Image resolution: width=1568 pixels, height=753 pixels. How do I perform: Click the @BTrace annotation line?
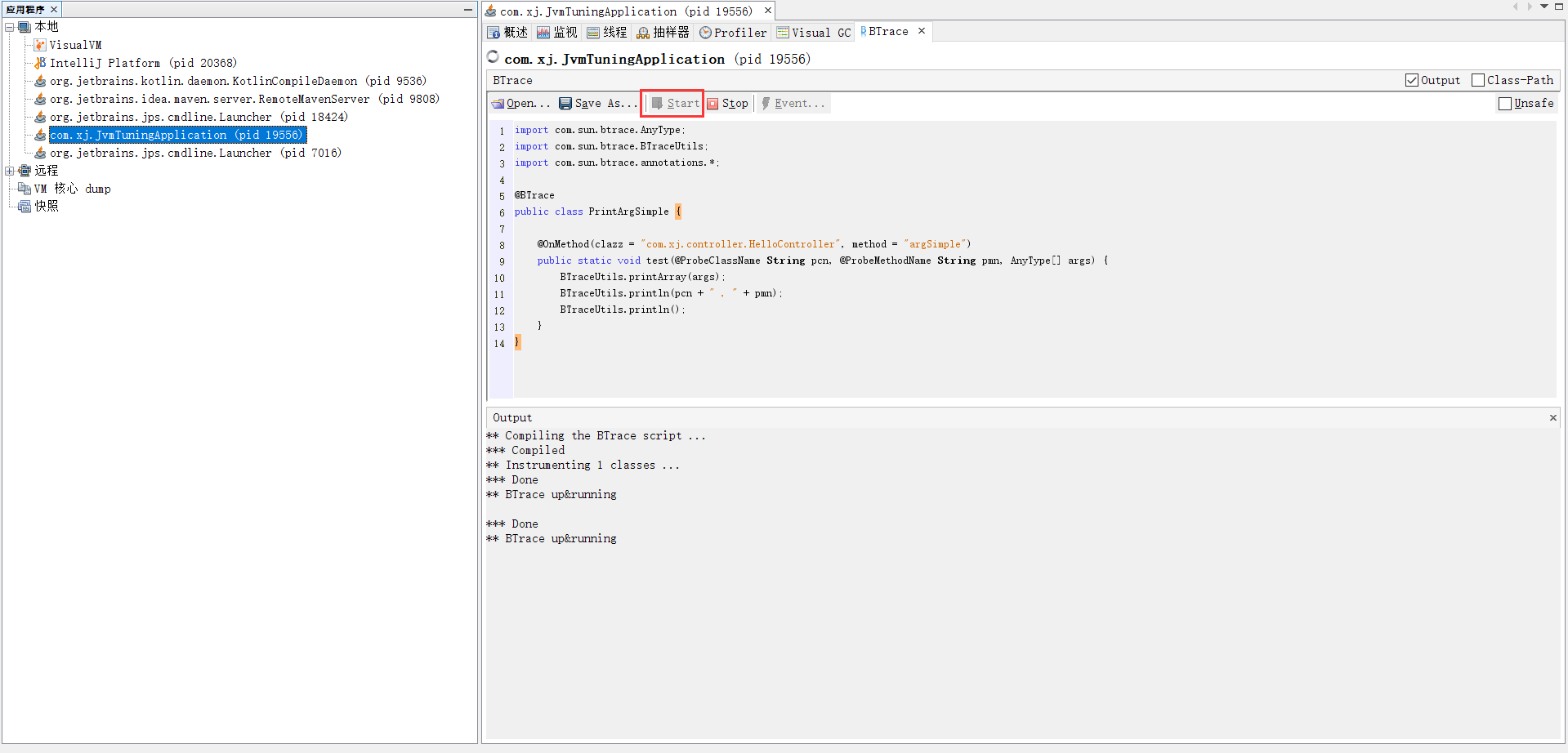[x=534, y=195]
